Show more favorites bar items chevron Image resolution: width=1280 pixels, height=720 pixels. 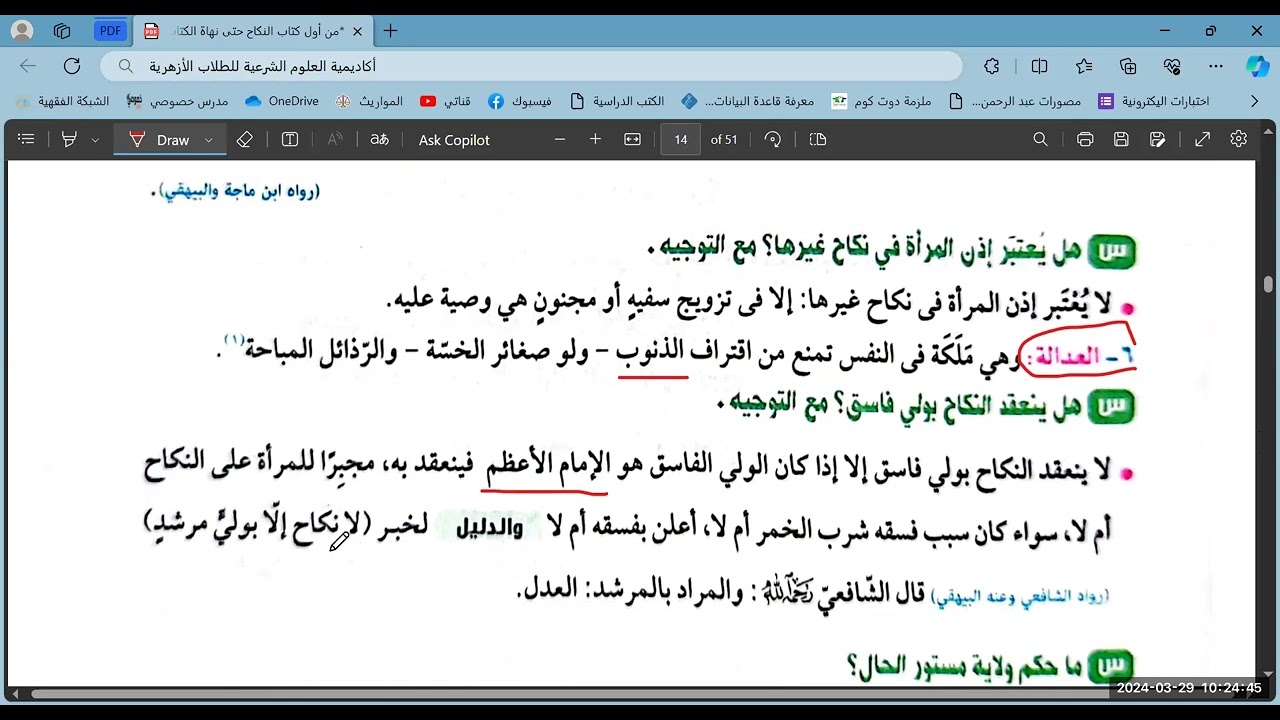[x=1255, y=101]
